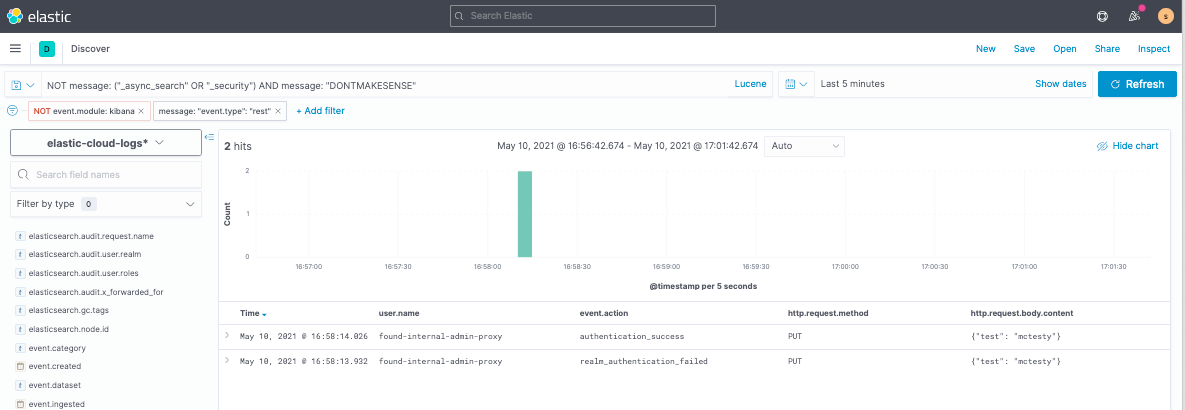
Task: Click the Inspect menu item
Action: click(x=1154, y=49)
